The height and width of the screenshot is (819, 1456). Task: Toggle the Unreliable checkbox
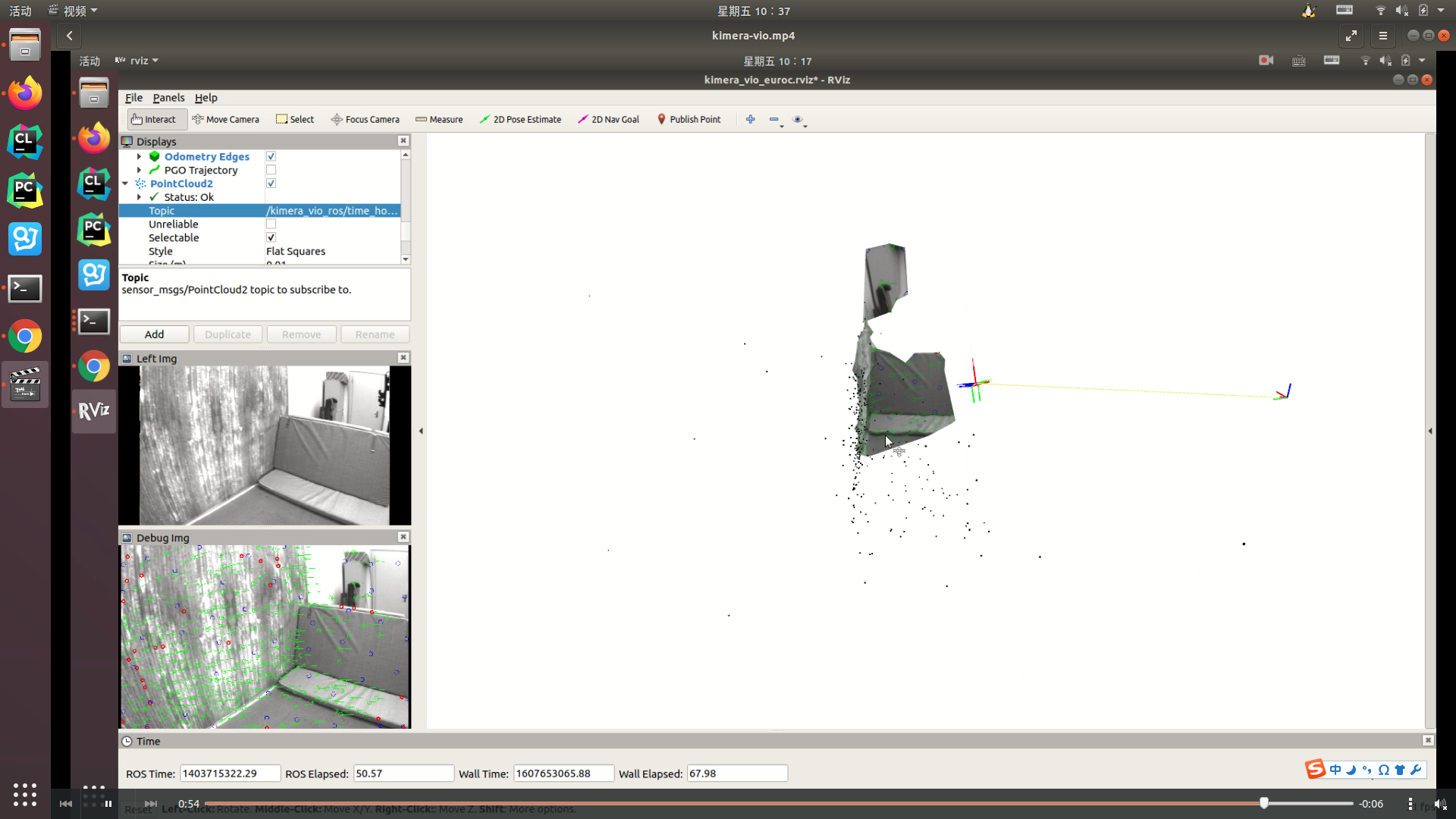tap(271, 224)
